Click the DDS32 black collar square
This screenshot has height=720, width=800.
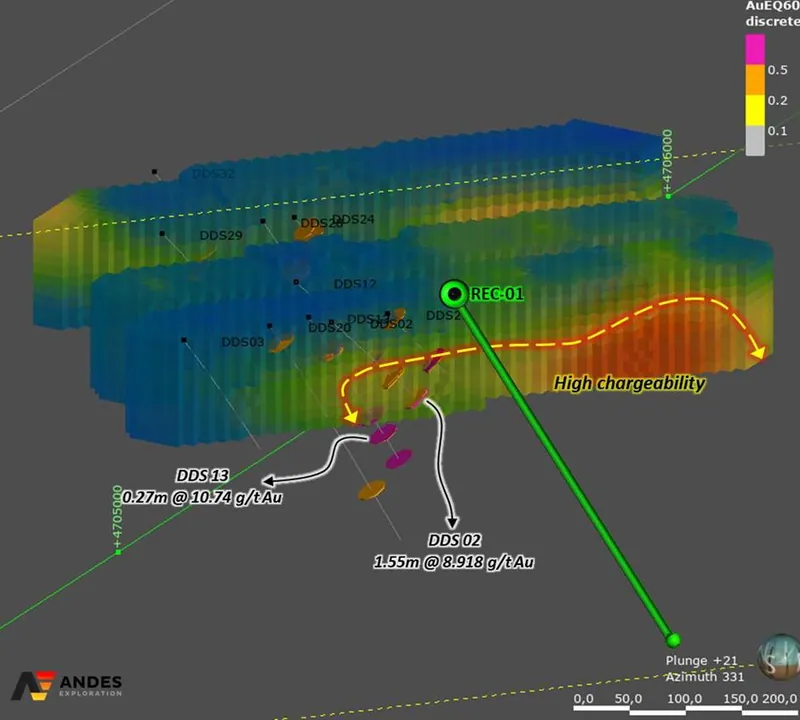pyautogui.click(x=155, y=172)
